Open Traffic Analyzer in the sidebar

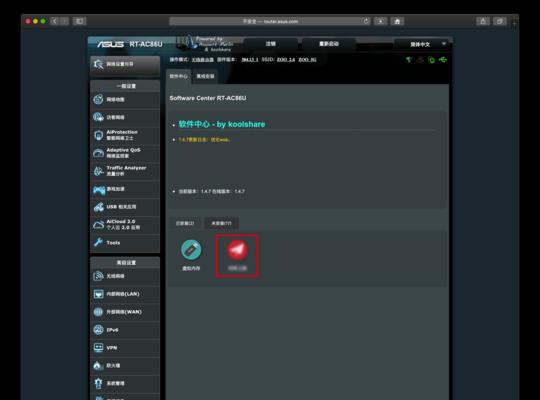125,171
